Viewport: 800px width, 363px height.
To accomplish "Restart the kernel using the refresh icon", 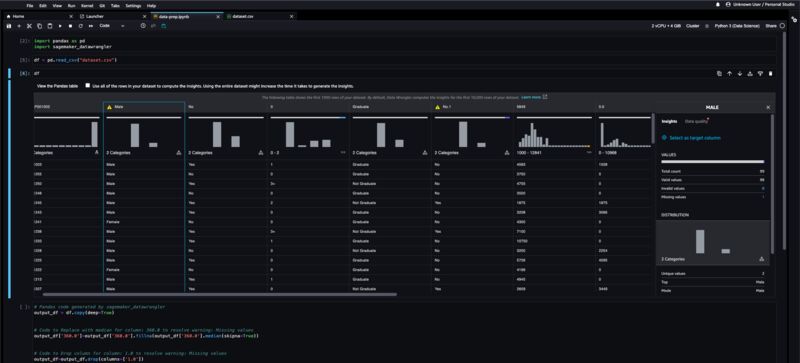I will pyautogui.click(x=81, y=26).
